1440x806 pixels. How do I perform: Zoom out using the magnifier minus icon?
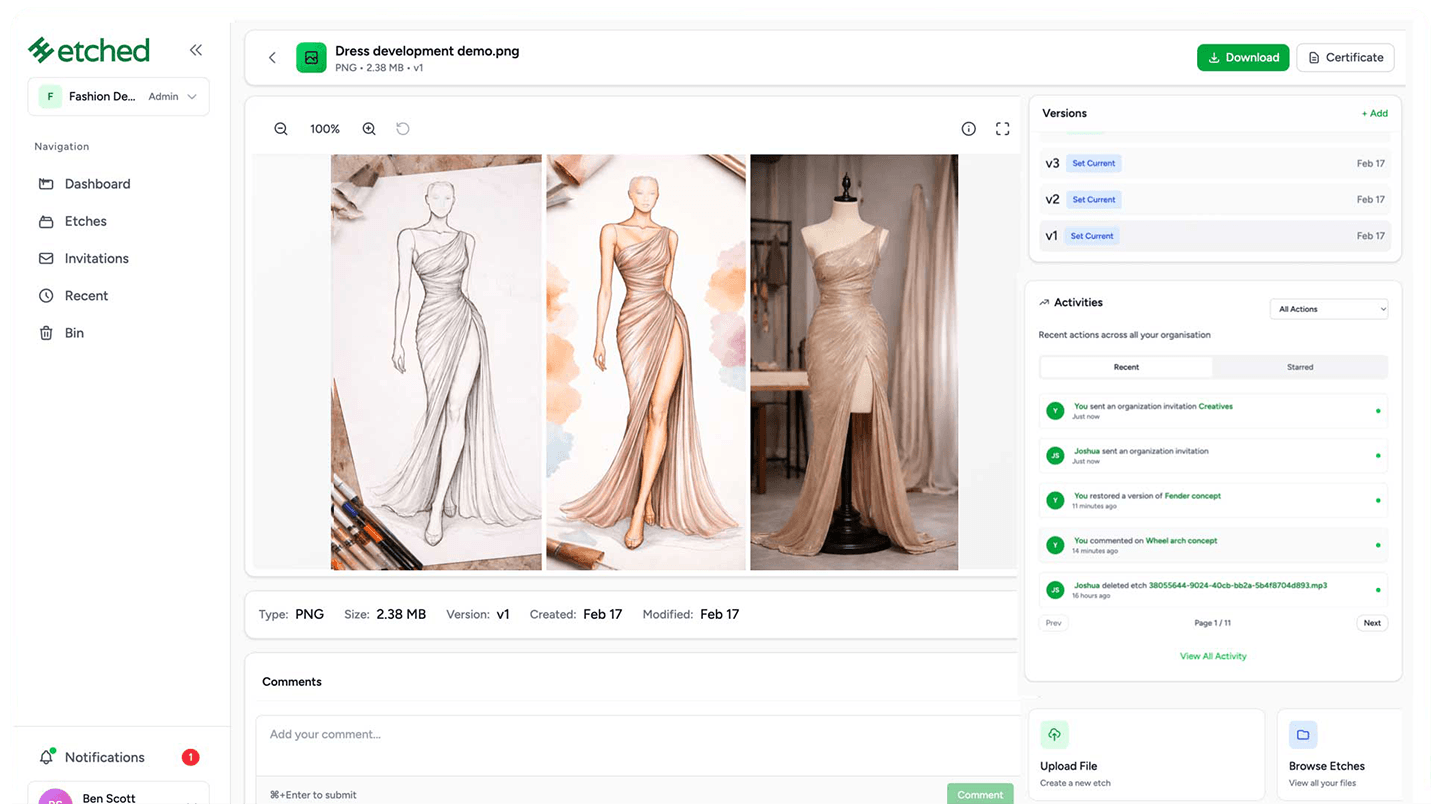pos(281,129)
